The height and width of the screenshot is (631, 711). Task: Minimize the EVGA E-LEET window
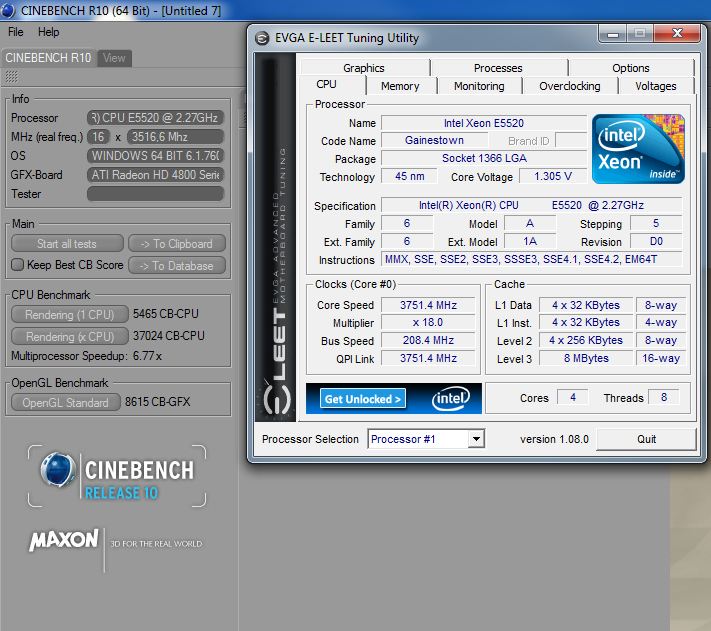pyautogui.click(x=613, y=34)
